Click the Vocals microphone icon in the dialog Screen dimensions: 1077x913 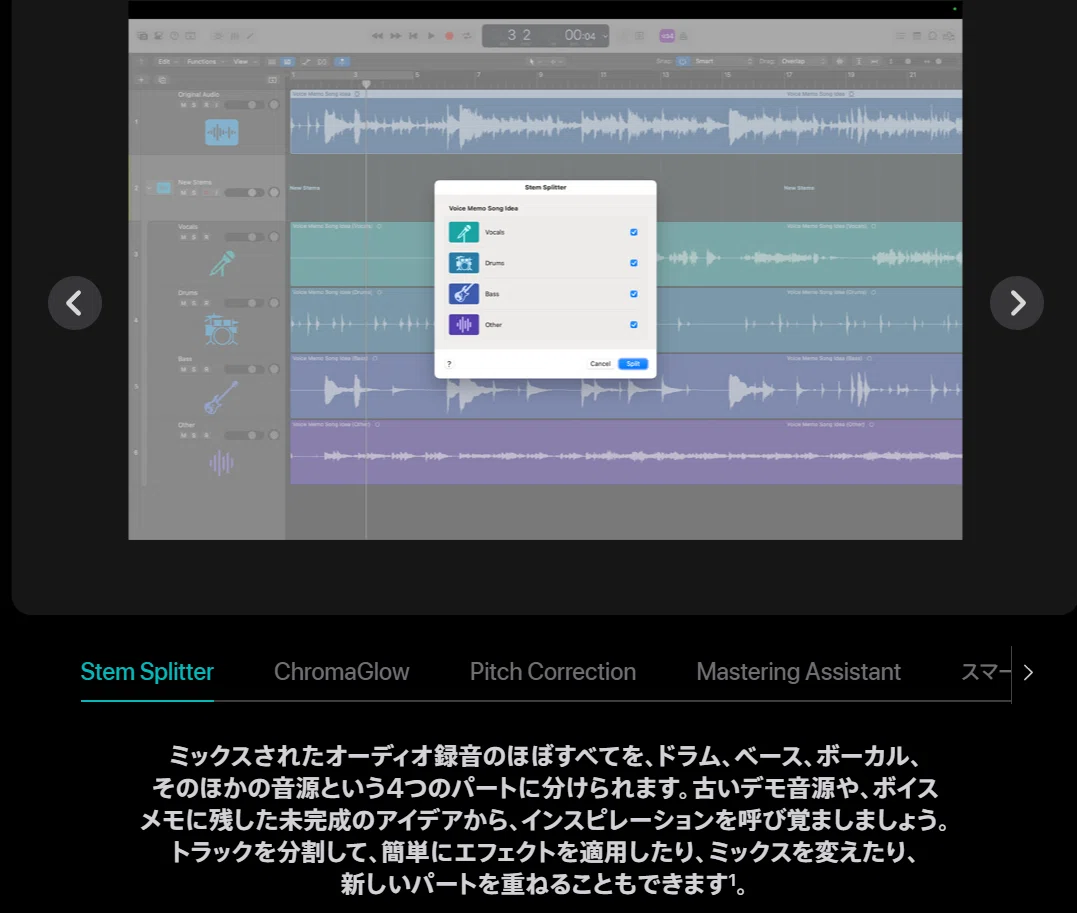(464, 232)
